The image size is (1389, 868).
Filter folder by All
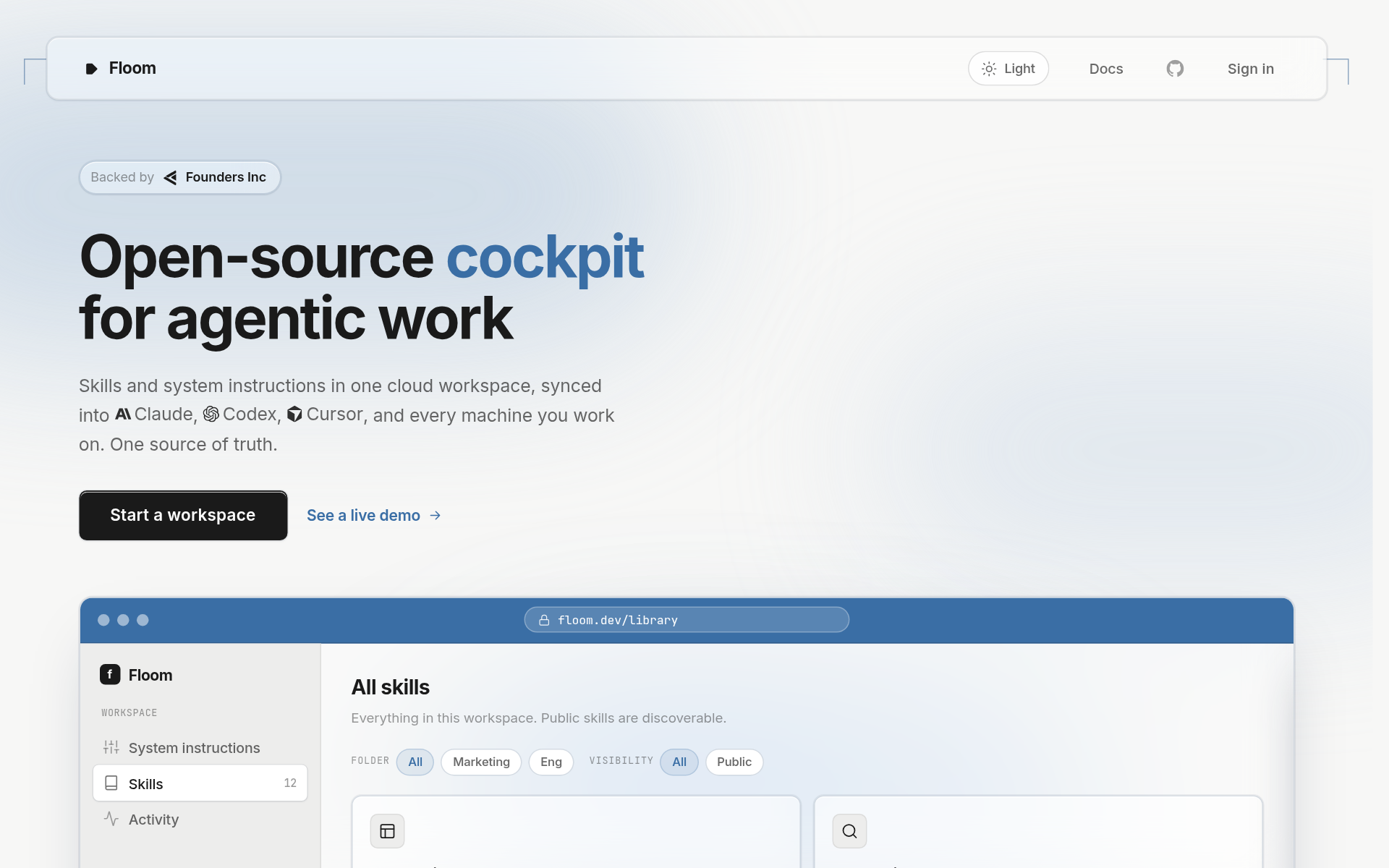pos(415,762)
